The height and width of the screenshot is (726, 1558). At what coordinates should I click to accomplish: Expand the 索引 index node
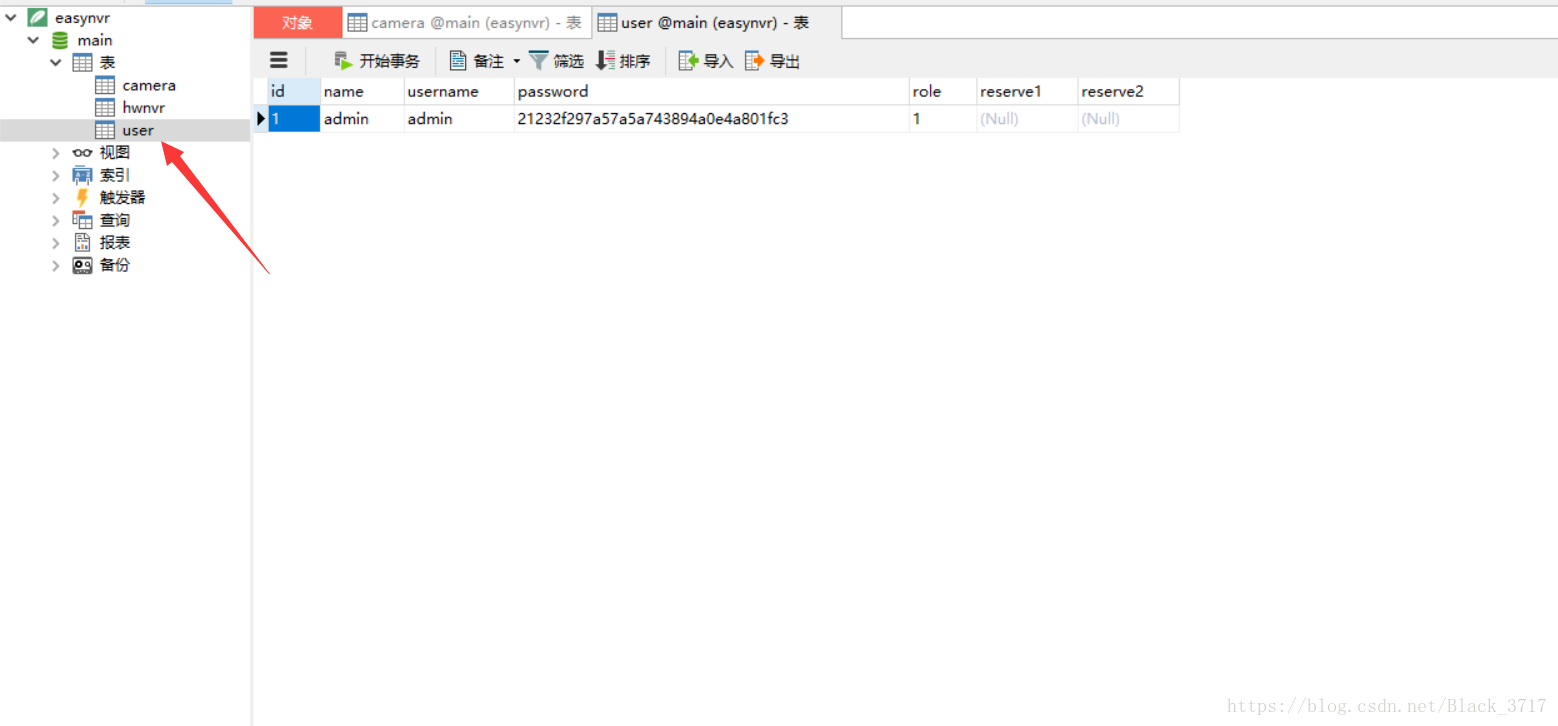pos(56,175)
